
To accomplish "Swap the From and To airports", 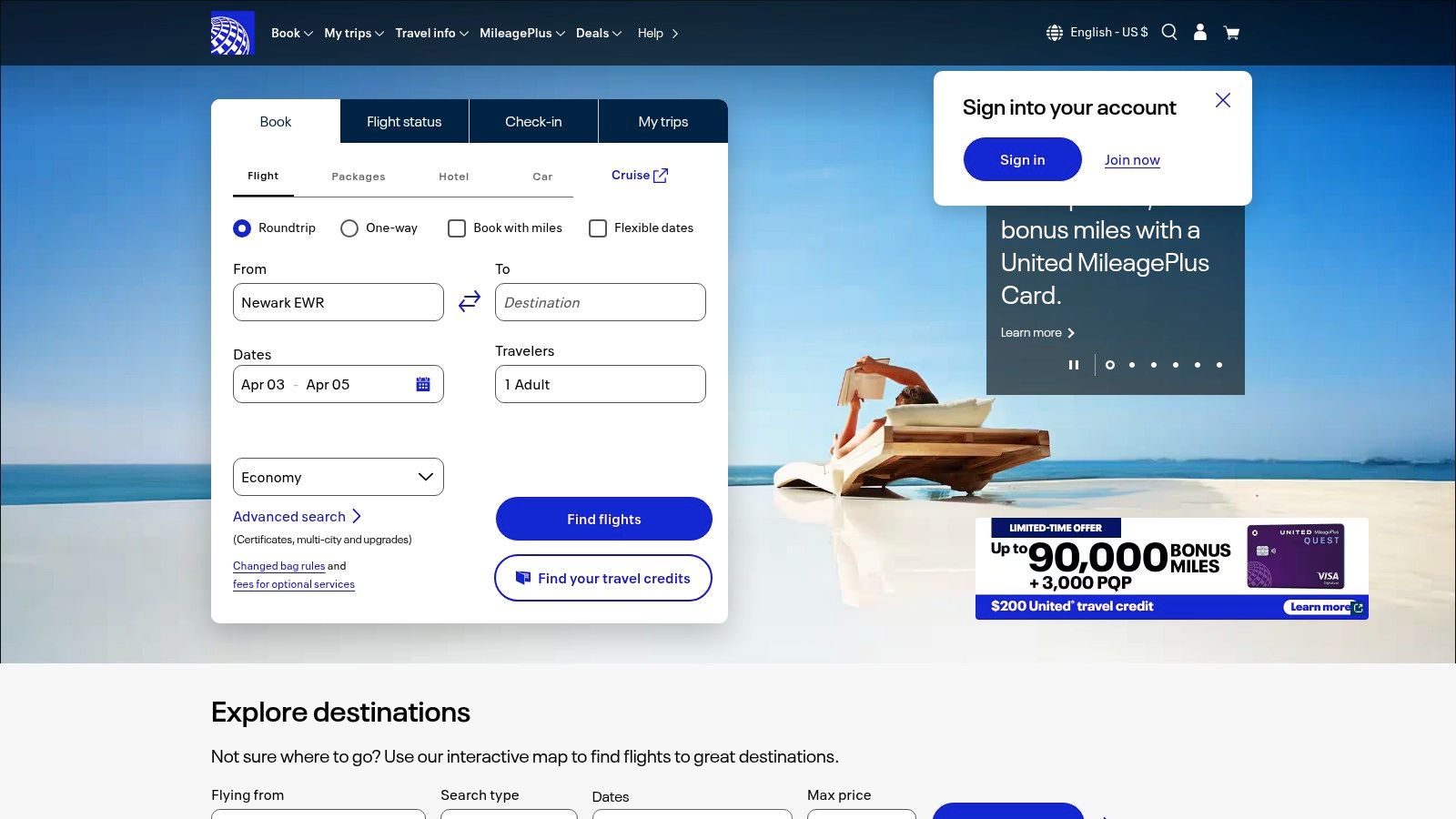I will tap(469, 300).
